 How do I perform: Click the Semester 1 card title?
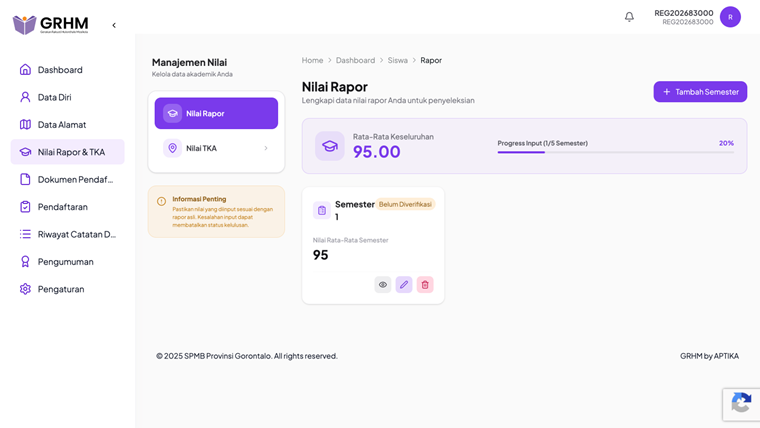click(x=354, y=210)
